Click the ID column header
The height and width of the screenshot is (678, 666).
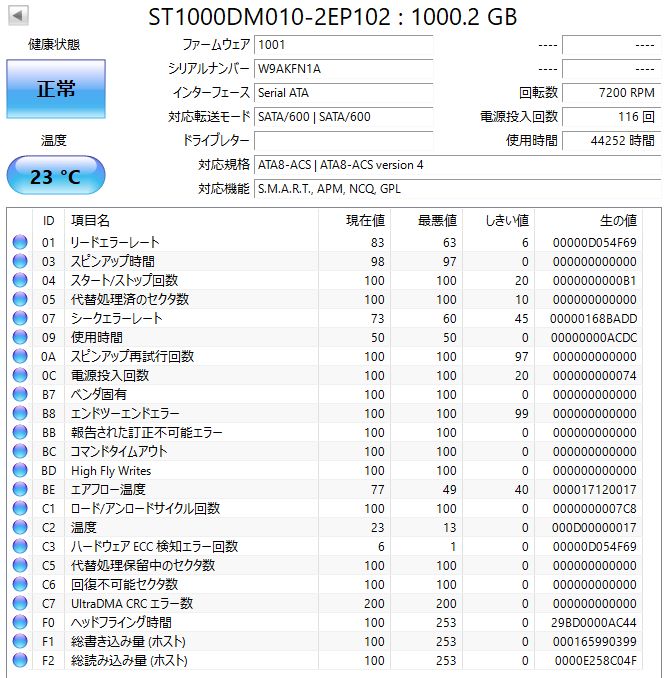point(48,220)
